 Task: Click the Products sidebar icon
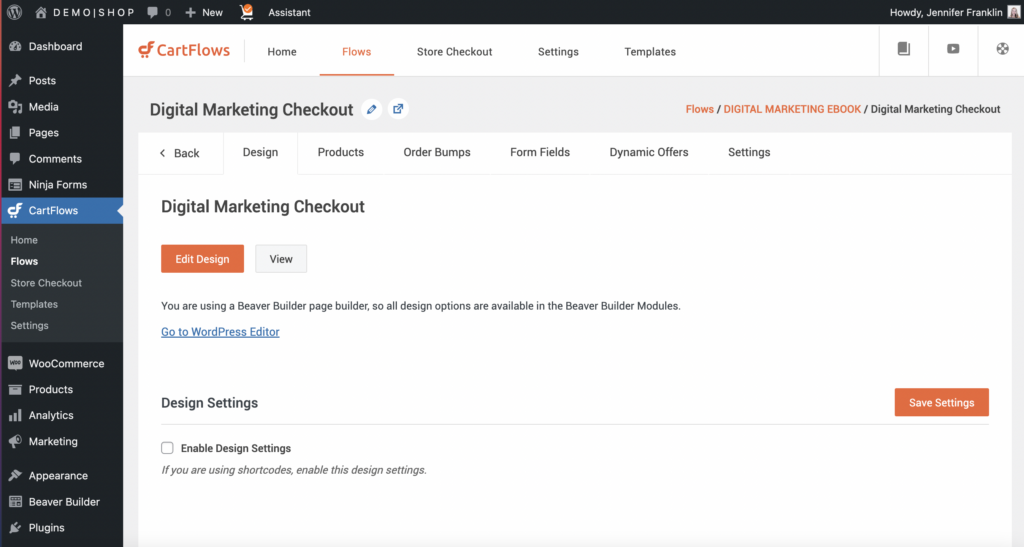coord(15,389)
